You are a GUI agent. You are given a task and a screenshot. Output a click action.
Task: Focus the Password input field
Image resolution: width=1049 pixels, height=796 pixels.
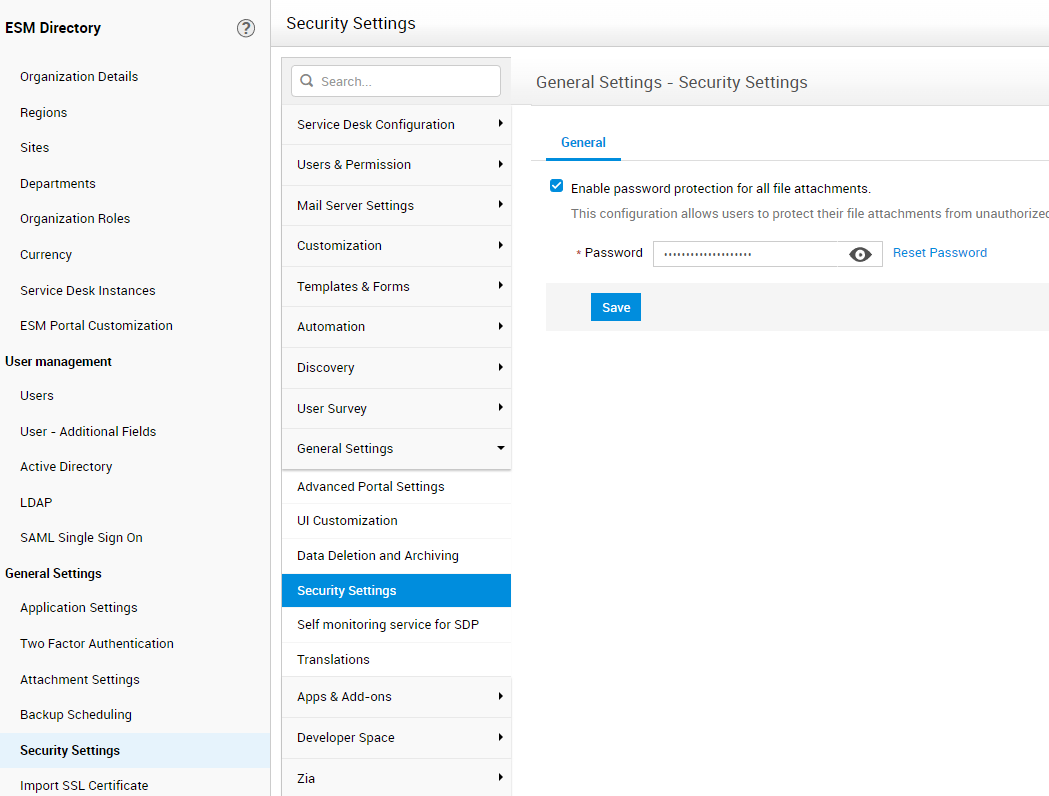[x=745, y=254]
